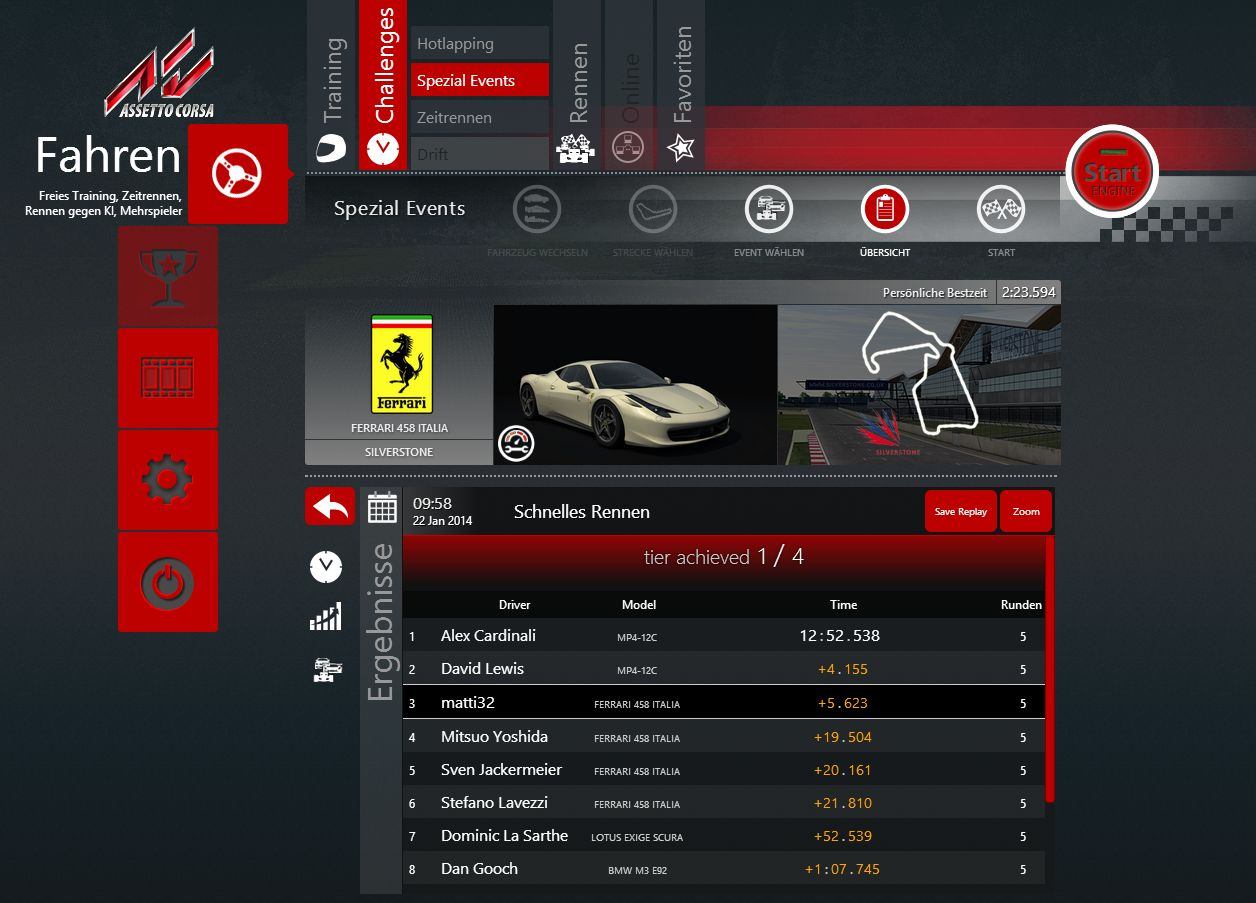Screen dimensions: 1256x903
Task: Click the Save Replay button
Action: (x=960, y=511)
